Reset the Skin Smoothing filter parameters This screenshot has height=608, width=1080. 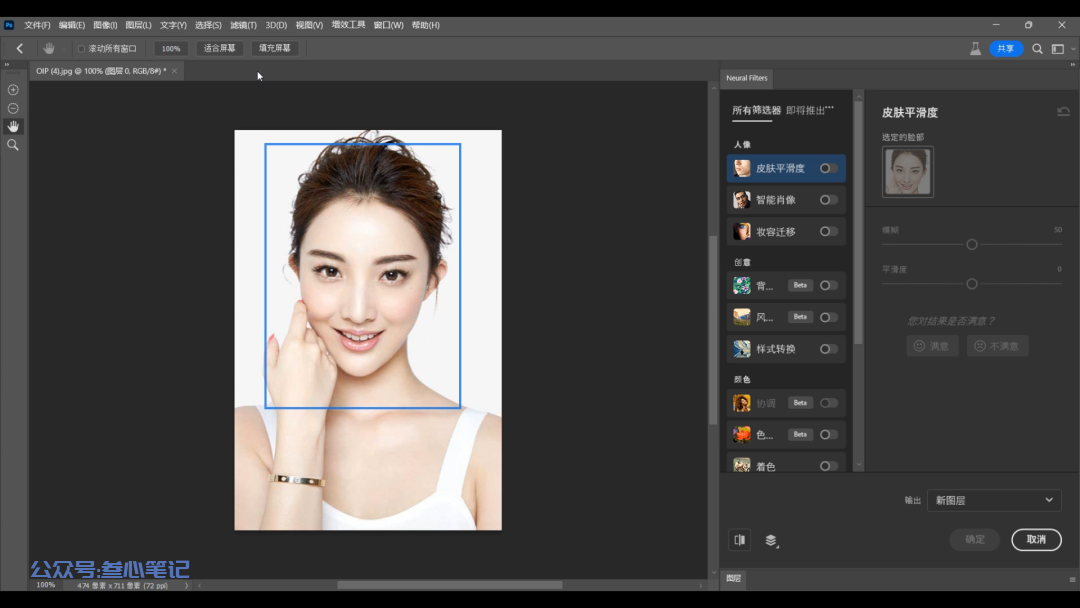pos(1063,112)
